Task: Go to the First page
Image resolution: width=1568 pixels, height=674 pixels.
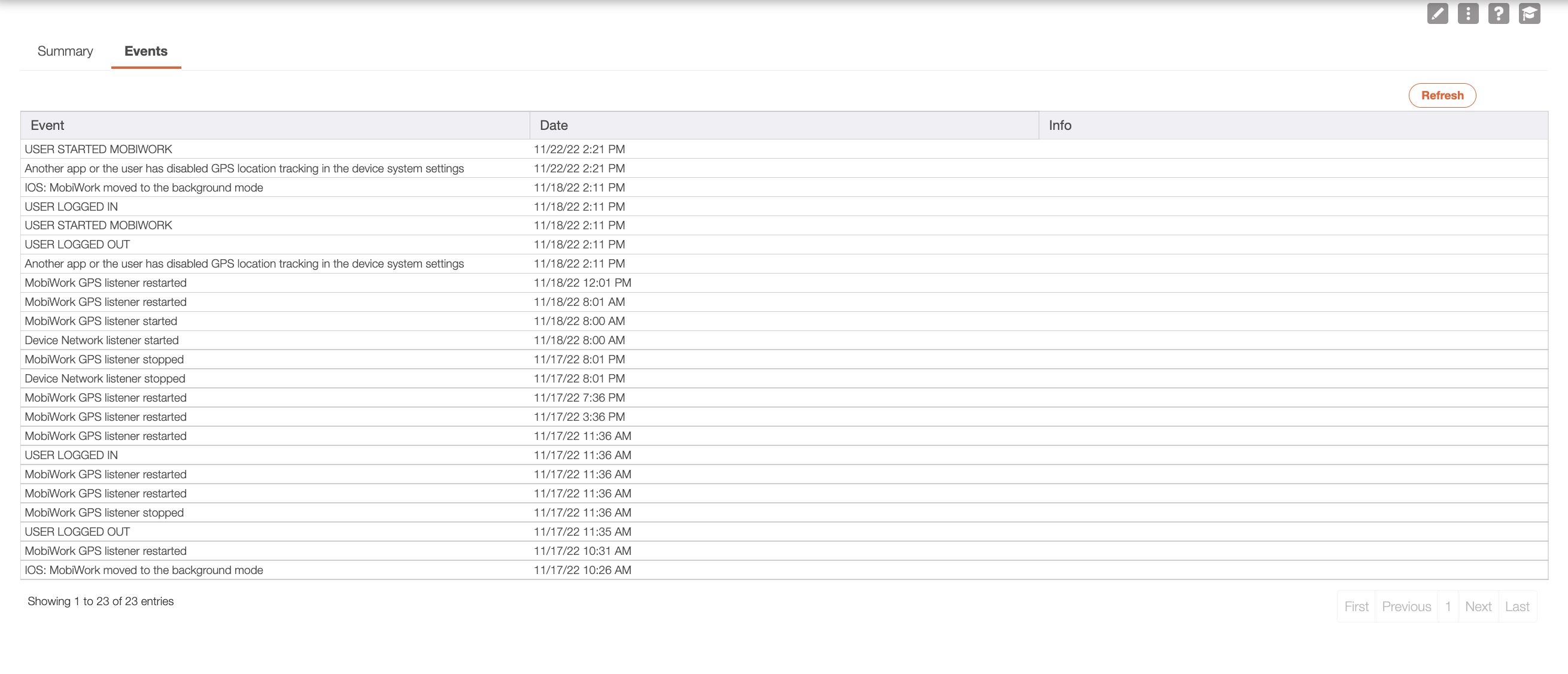Action: coord(1356,606)
